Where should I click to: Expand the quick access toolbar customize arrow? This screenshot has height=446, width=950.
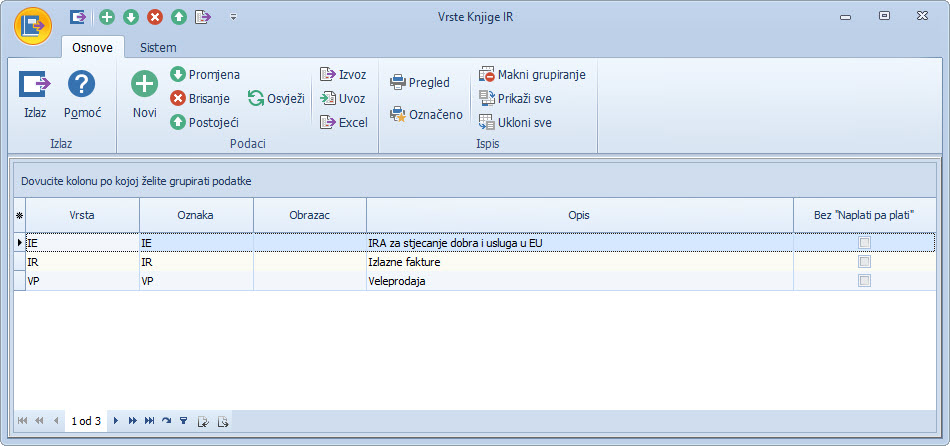point(233,17)
